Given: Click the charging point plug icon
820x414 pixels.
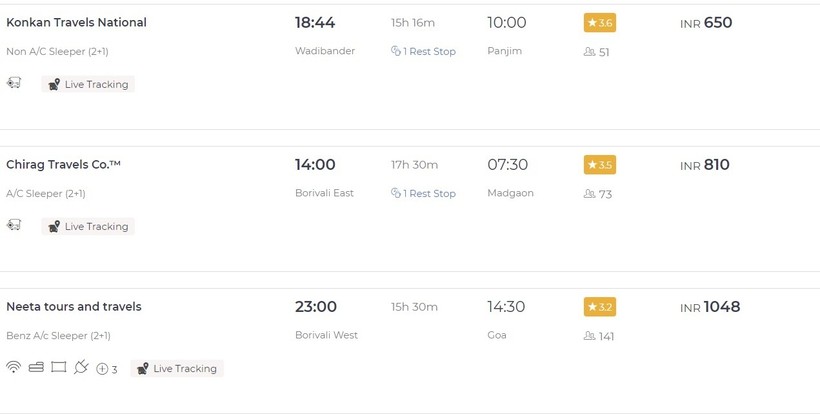Looking at the screenshot, I should [81, 367].
